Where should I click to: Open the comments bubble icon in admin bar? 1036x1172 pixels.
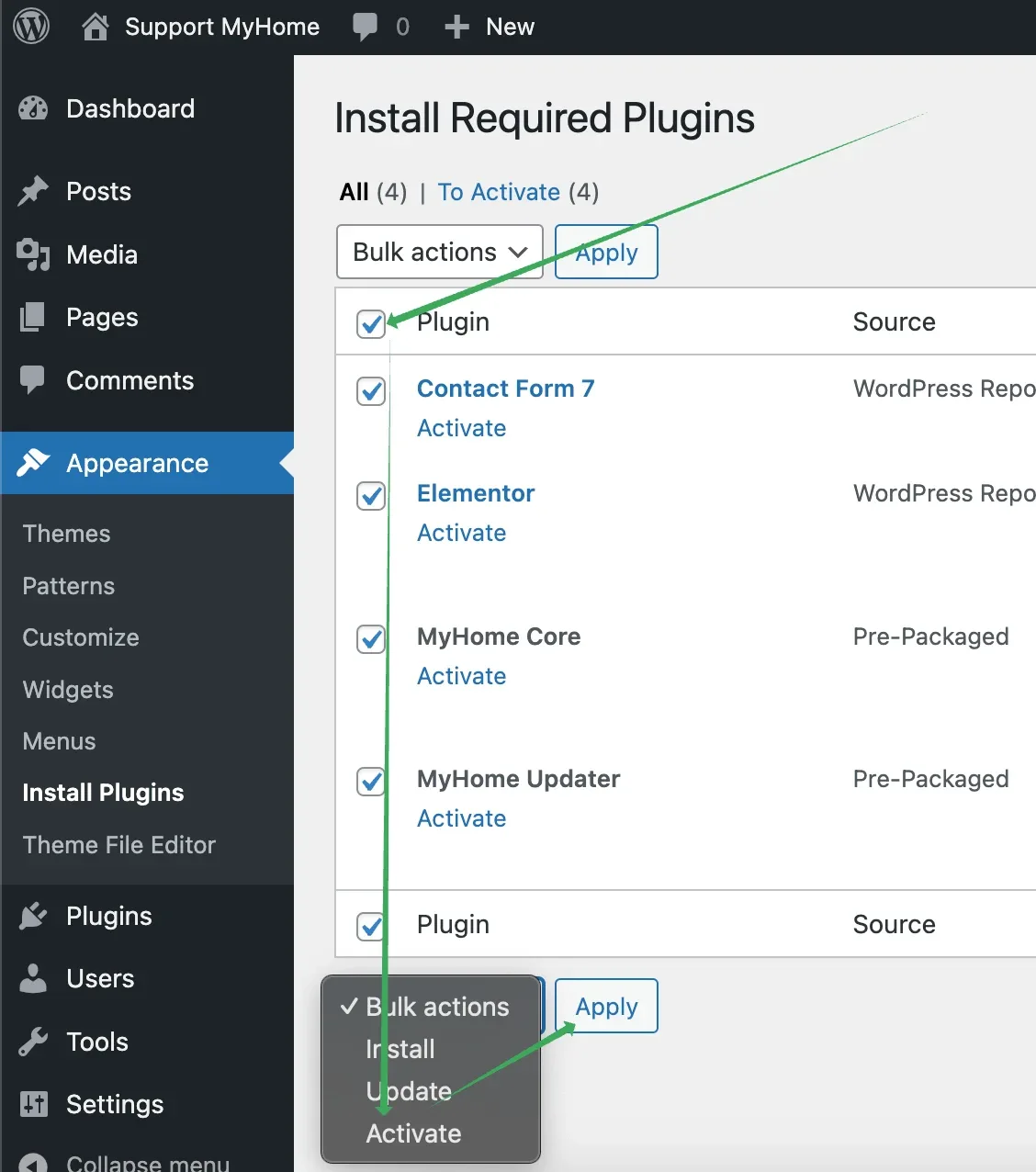click(365, 27)
